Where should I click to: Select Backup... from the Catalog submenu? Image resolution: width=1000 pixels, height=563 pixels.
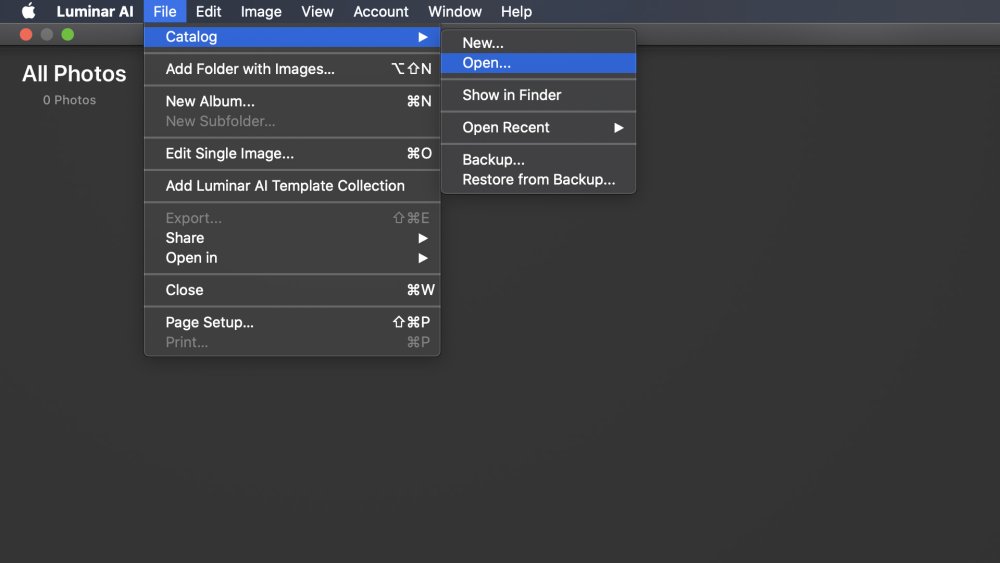click(538, 159)
